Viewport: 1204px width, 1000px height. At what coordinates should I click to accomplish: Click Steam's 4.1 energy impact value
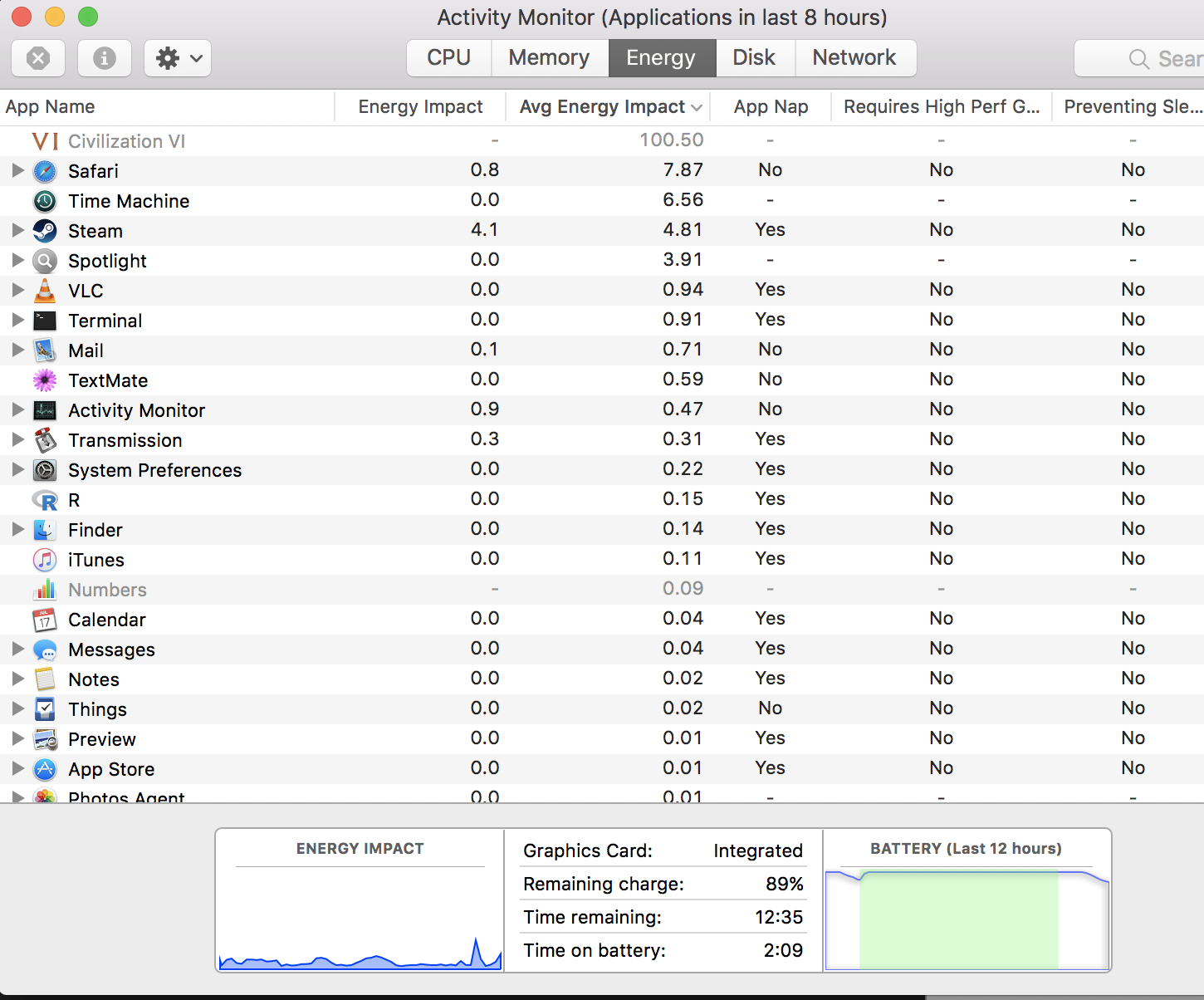[x=484, y=230]
